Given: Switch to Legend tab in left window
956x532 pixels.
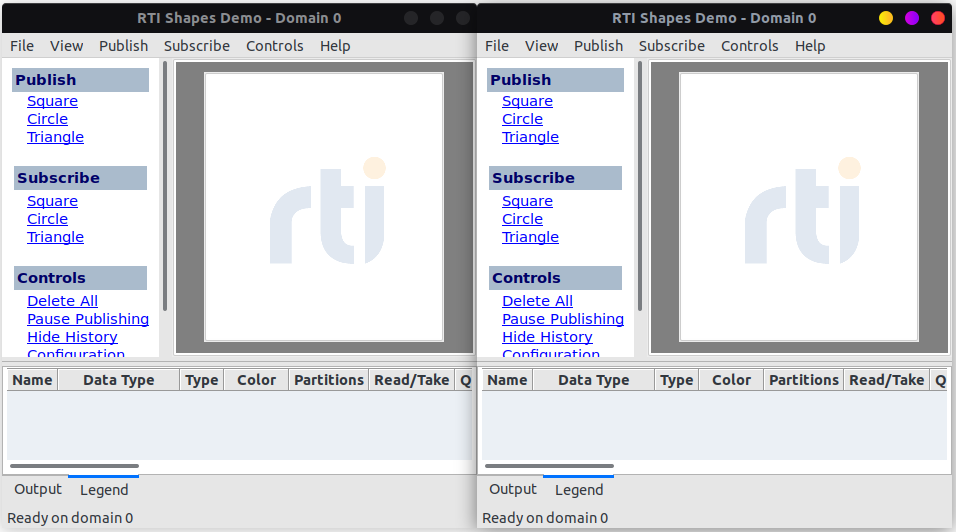Looking at the screenshot, I should [104, 489].
